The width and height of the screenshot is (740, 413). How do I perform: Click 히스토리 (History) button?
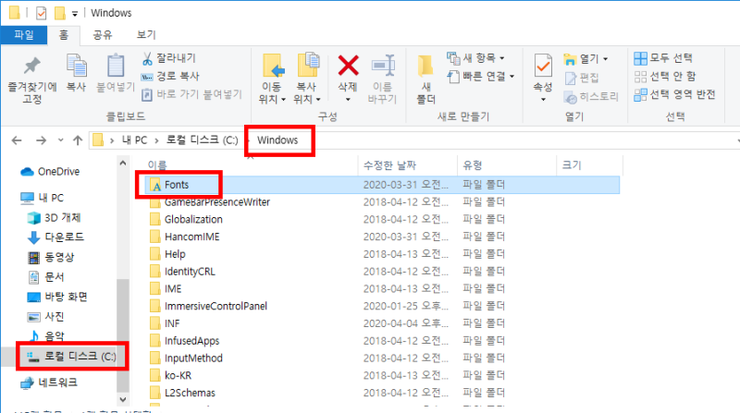591,97
